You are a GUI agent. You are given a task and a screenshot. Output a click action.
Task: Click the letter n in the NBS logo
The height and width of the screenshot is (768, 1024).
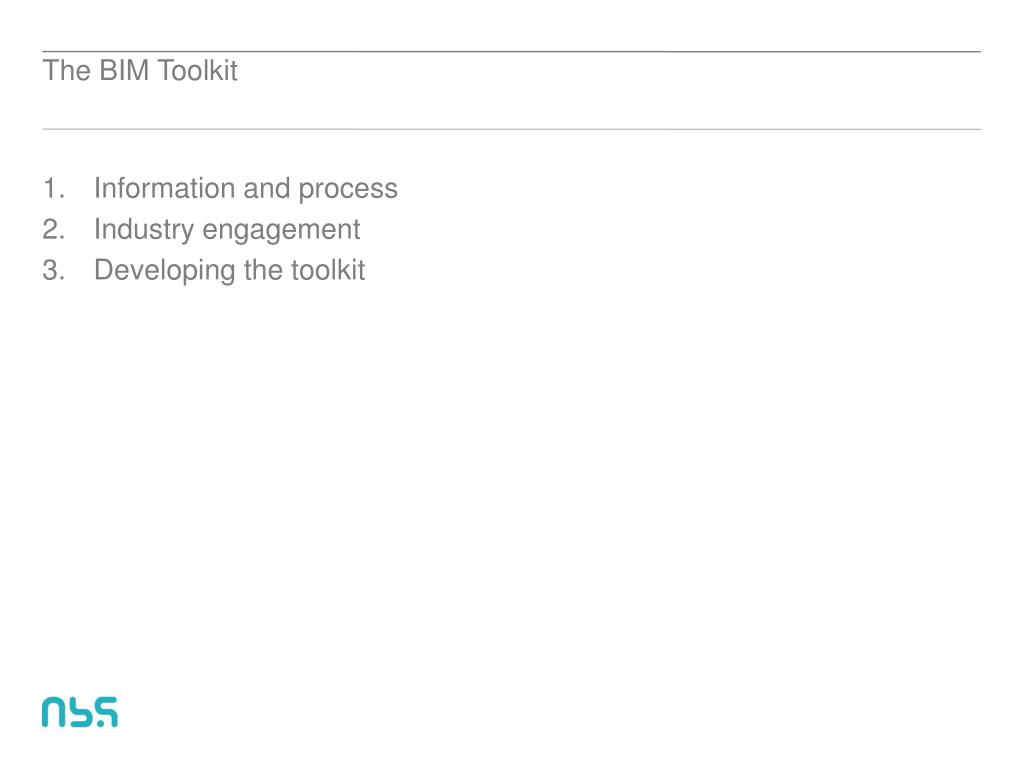click(54, 712)
